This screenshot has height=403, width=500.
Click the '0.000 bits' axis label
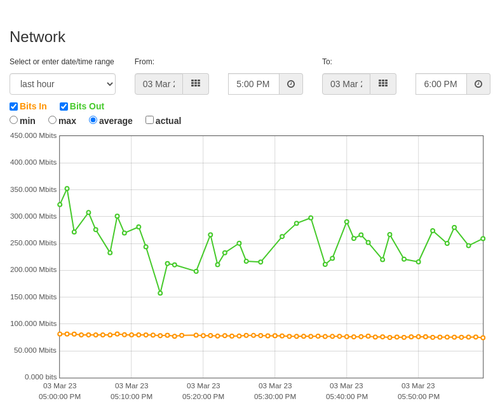tap(40, 377)
